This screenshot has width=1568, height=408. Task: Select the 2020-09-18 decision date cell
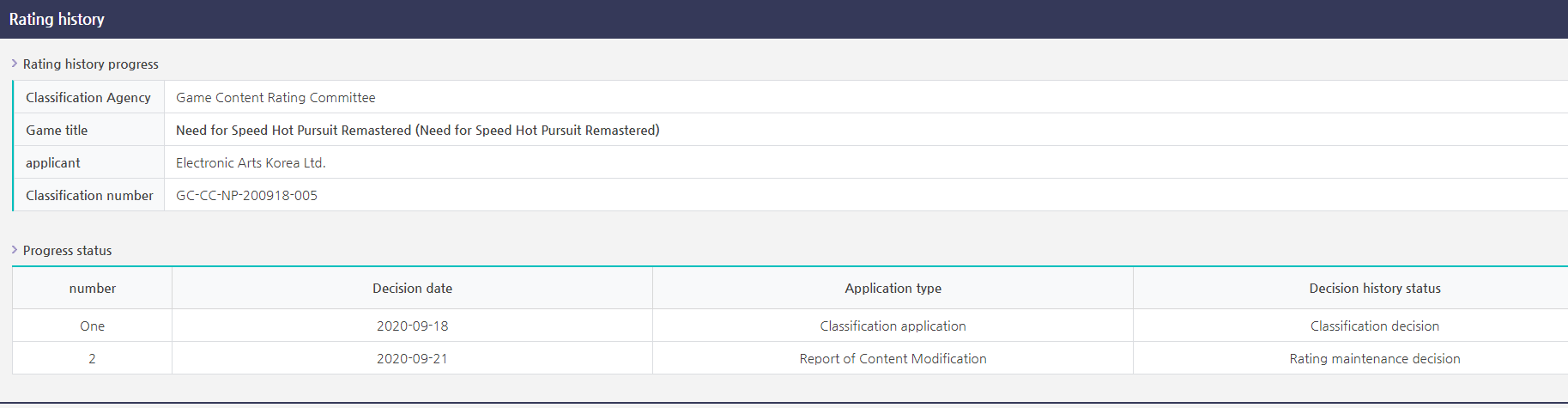click(x=412, y=326)
